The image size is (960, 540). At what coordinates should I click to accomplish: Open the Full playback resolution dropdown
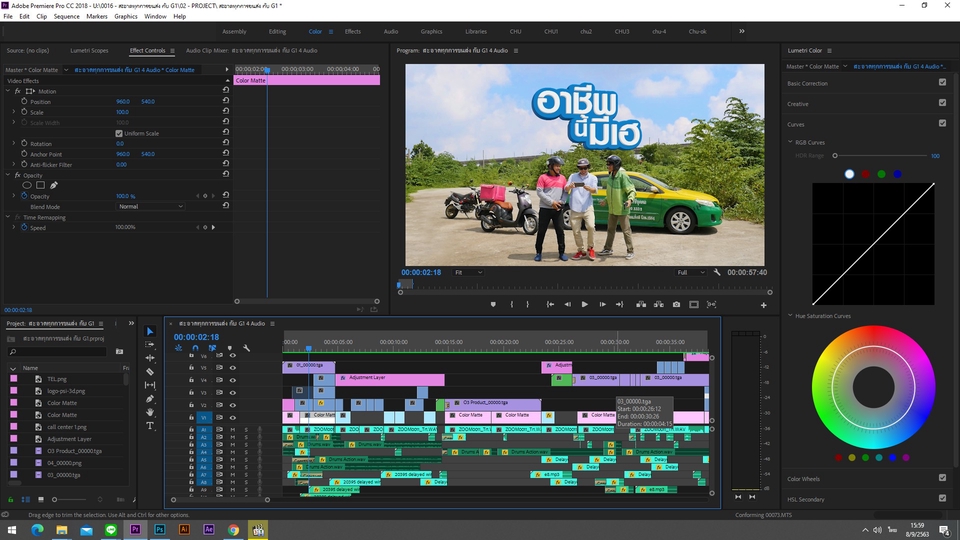691,272
